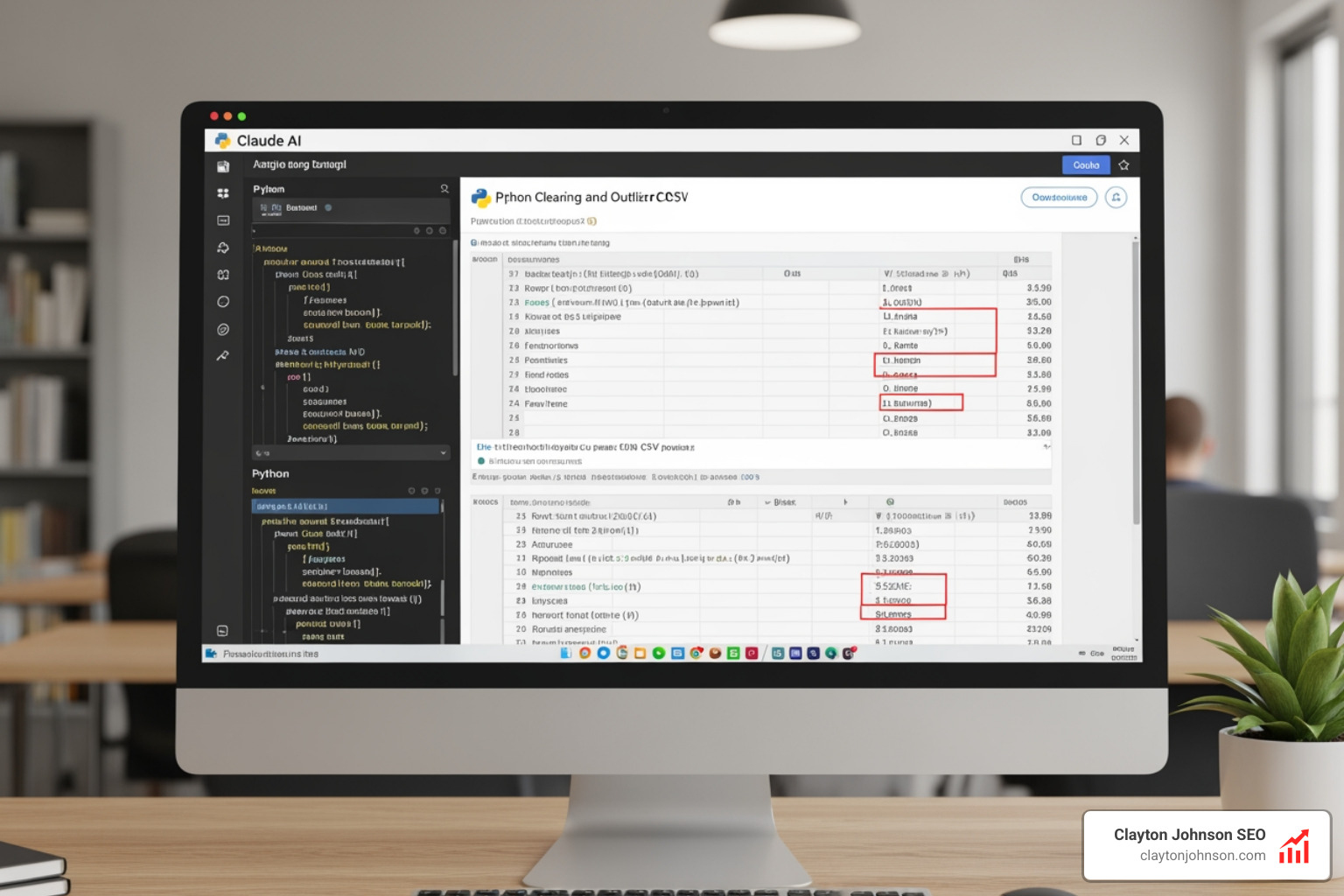
Task: Open the compass discover icon in the sidebar
Action: pyautogui.click(x=223, y=330)
